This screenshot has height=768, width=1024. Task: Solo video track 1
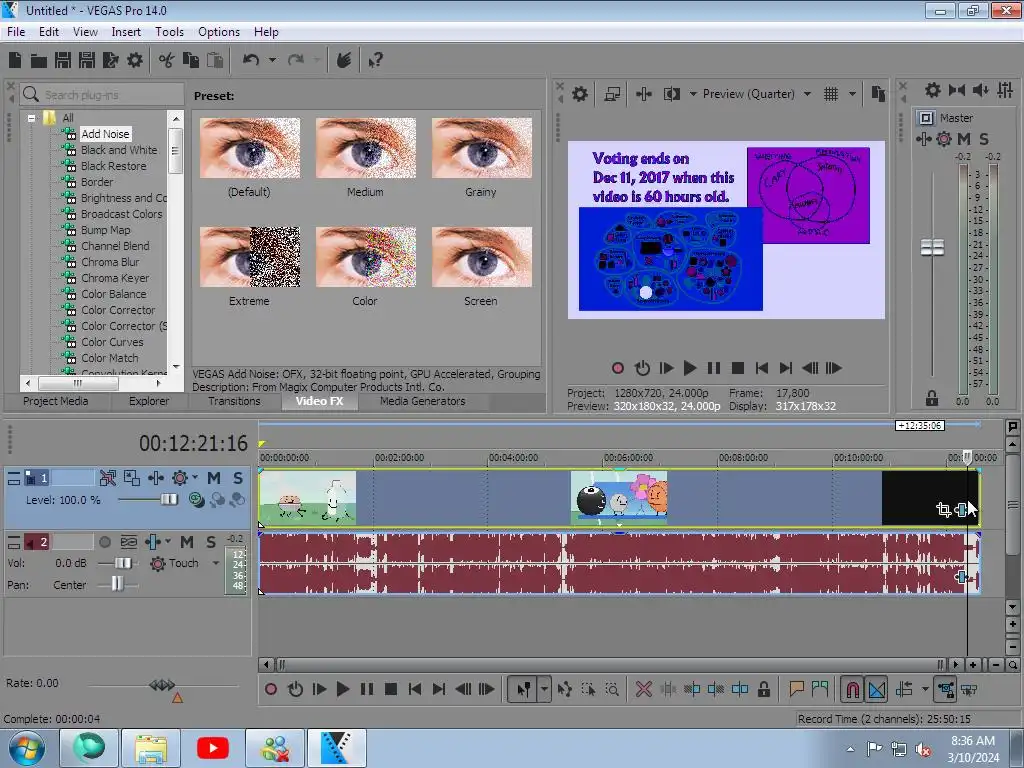238,478
